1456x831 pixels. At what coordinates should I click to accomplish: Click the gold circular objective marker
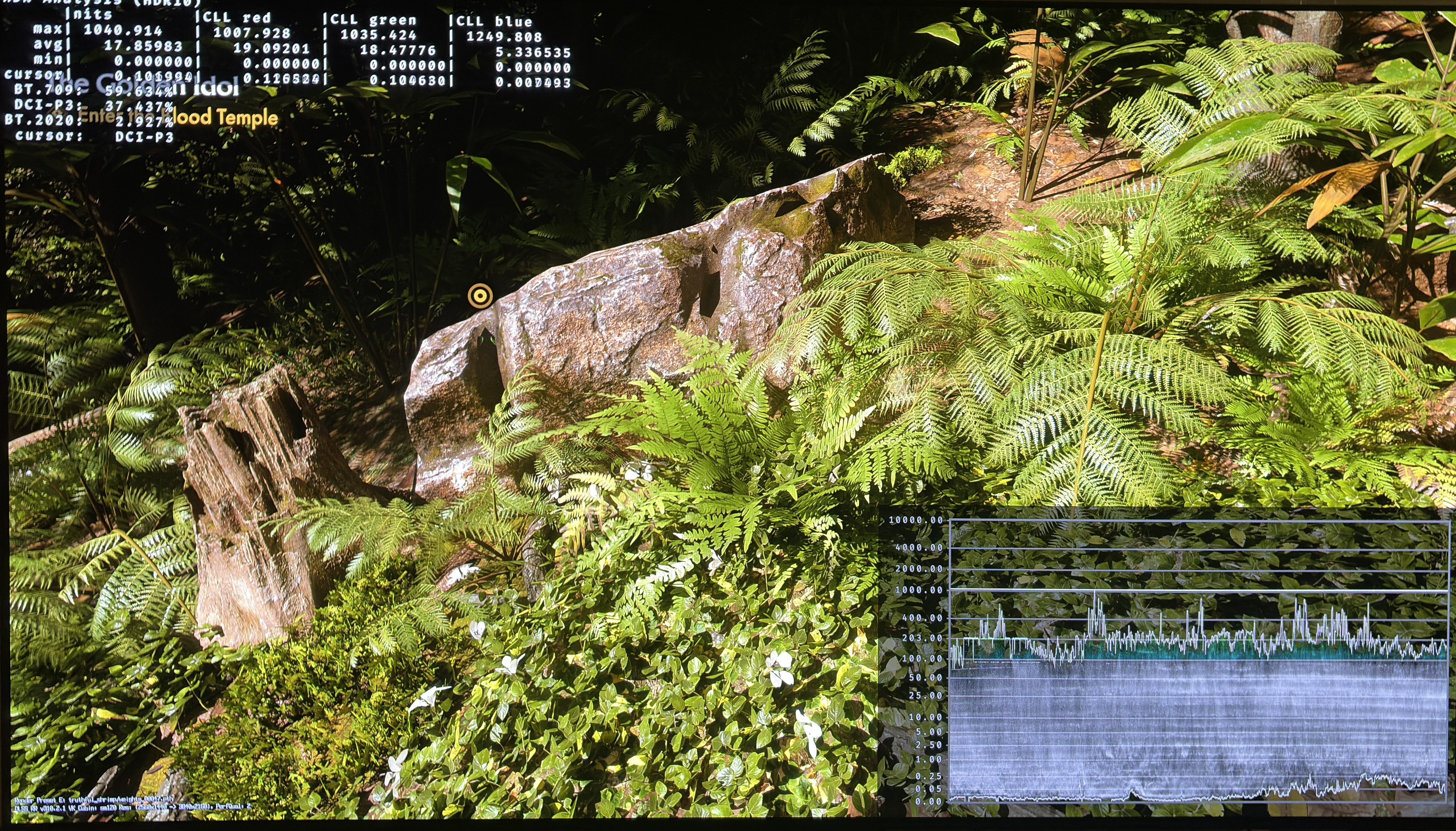pyautogui.click(x=480, y=296)
